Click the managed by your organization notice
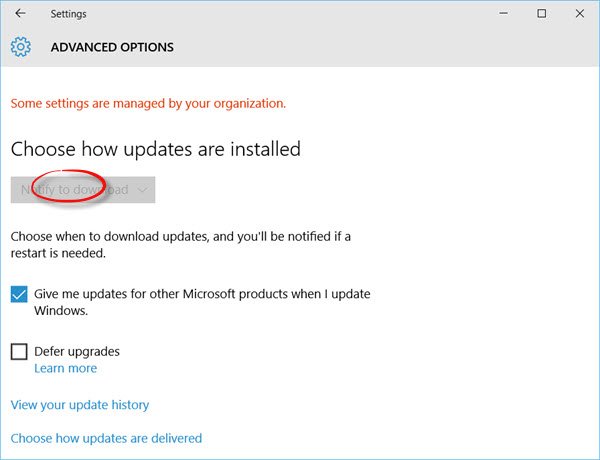The height and width of the screenshot is (460, 600). (148, 103)
